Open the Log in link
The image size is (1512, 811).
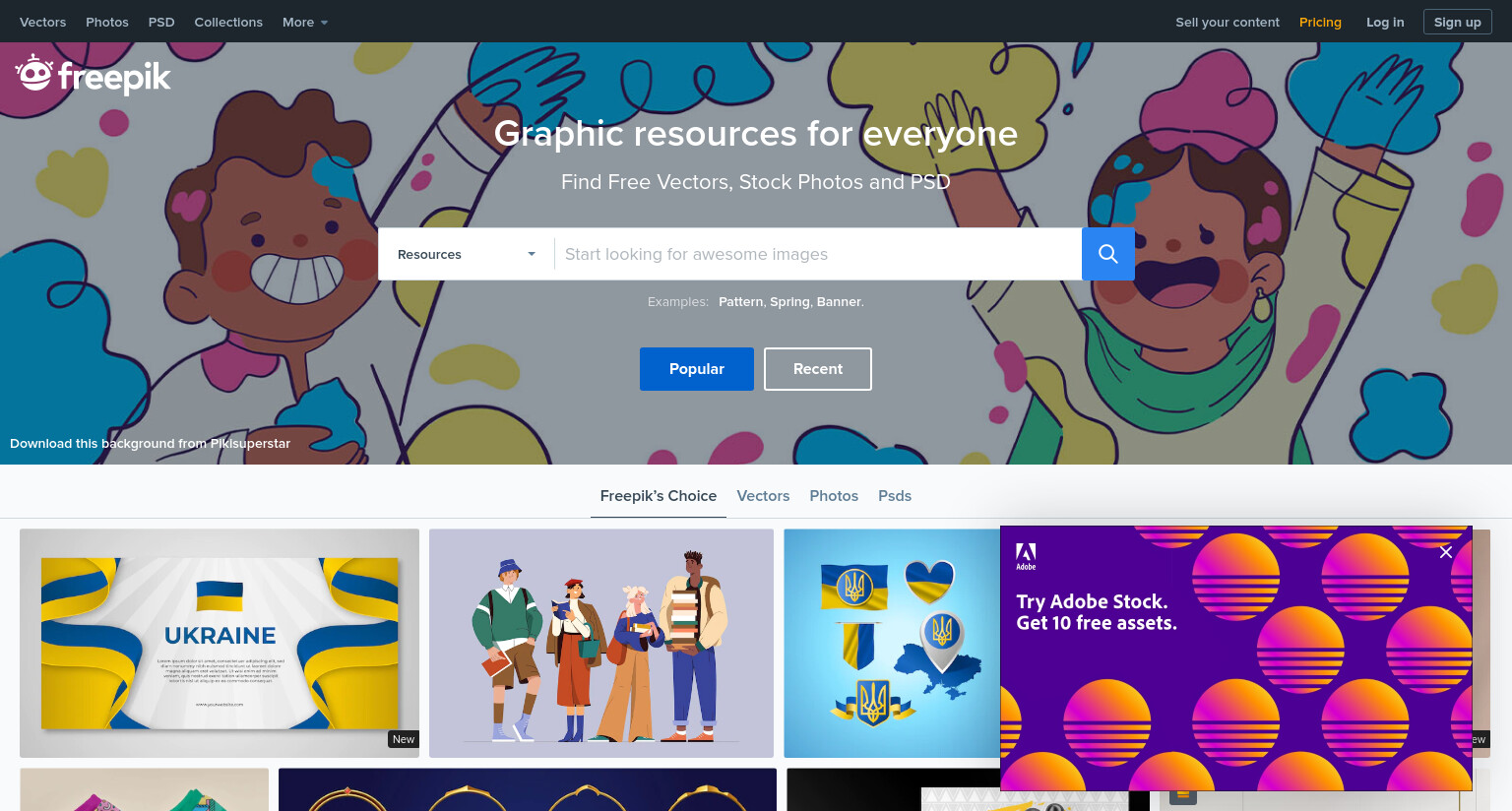(x=1385, y=22)
